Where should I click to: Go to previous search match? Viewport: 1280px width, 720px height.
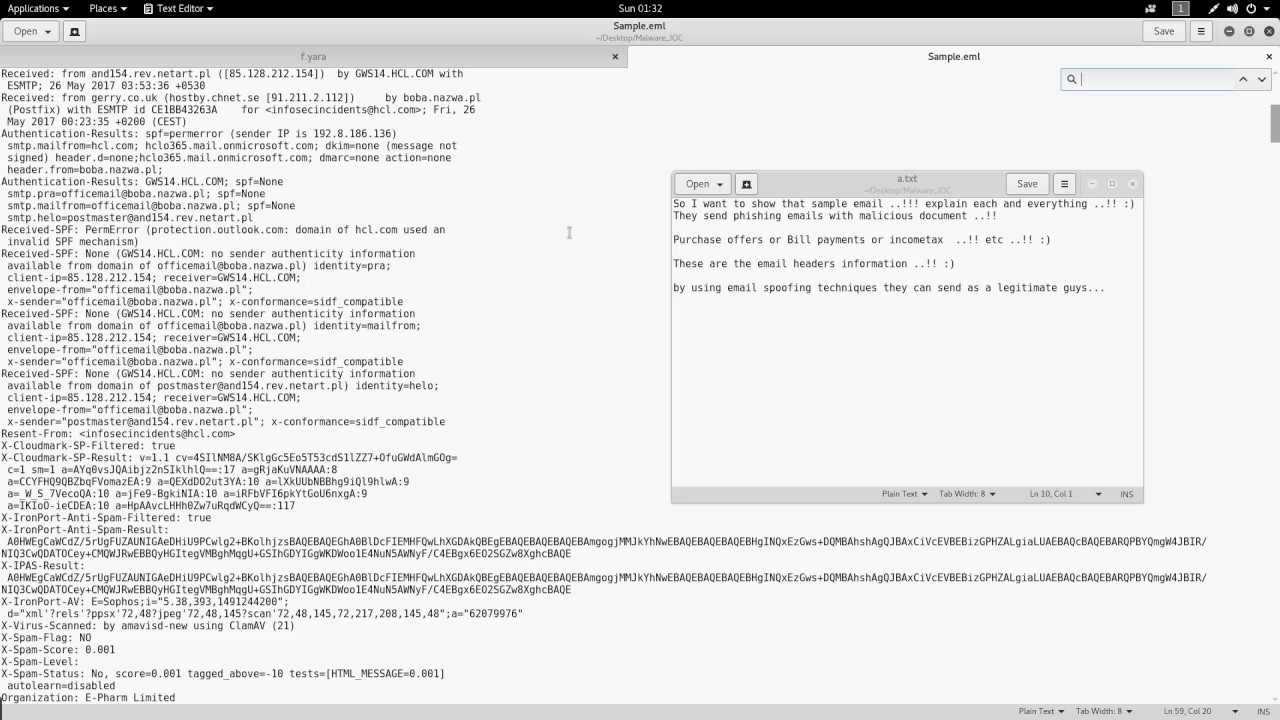1243,79
